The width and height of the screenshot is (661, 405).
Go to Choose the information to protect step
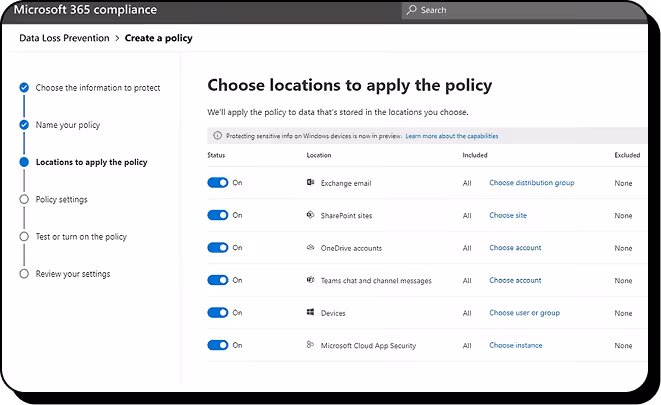point(98,88)
